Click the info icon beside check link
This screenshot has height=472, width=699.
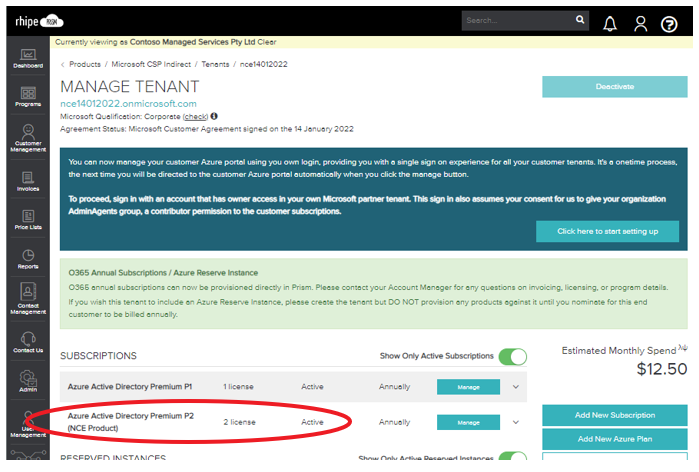tap(214, 116)
